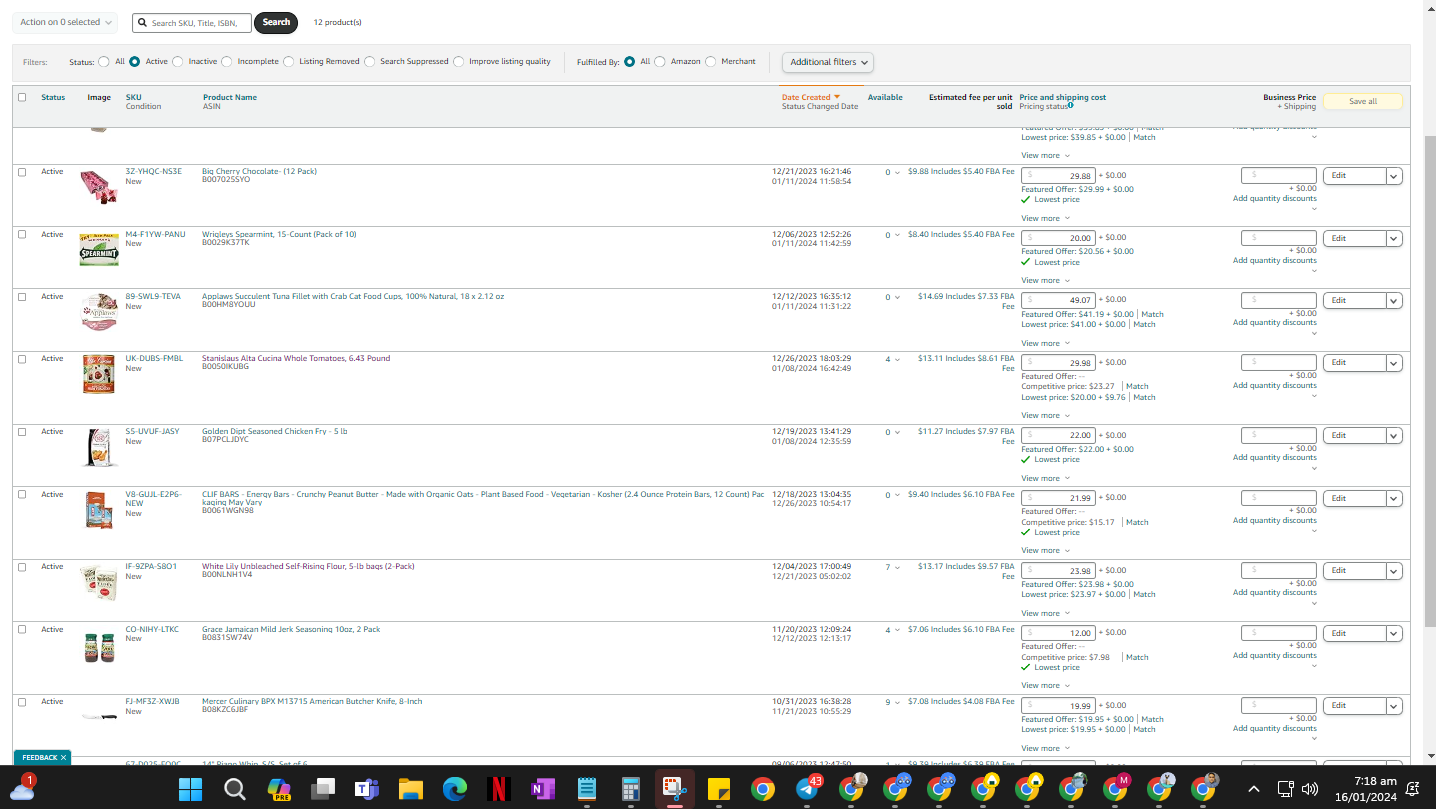Image resolution: width=1436 pixels, height=809 pixels.
Task: Edit price field showing 29.88
Action: pos(1058,176)
